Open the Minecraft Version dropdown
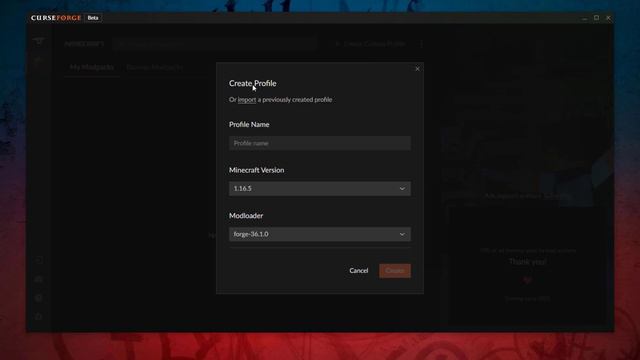The width and height of the screenshot is (640, 360). tap(320, 189)
